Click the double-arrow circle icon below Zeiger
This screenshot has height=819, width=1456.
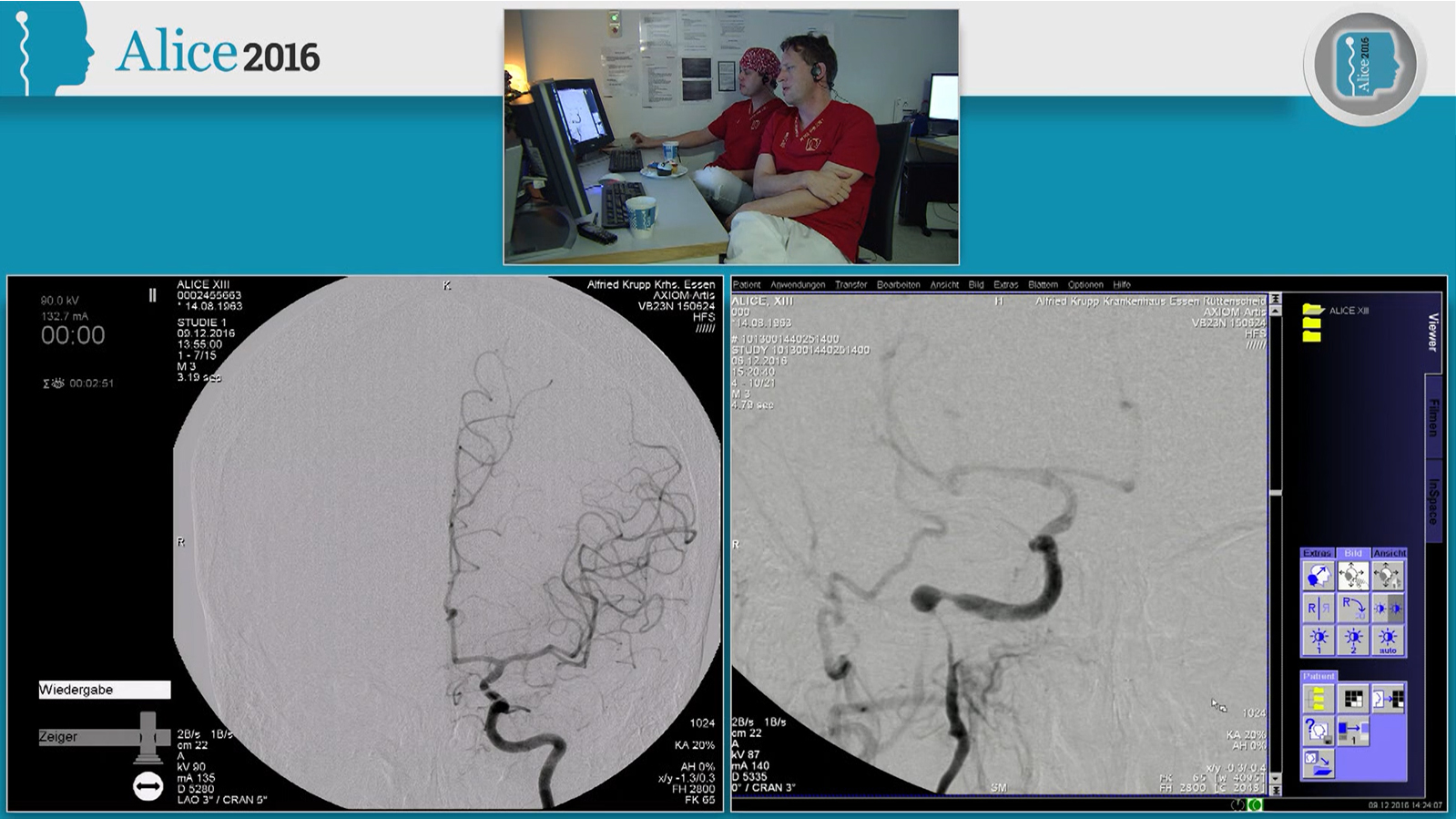point(148,786)
